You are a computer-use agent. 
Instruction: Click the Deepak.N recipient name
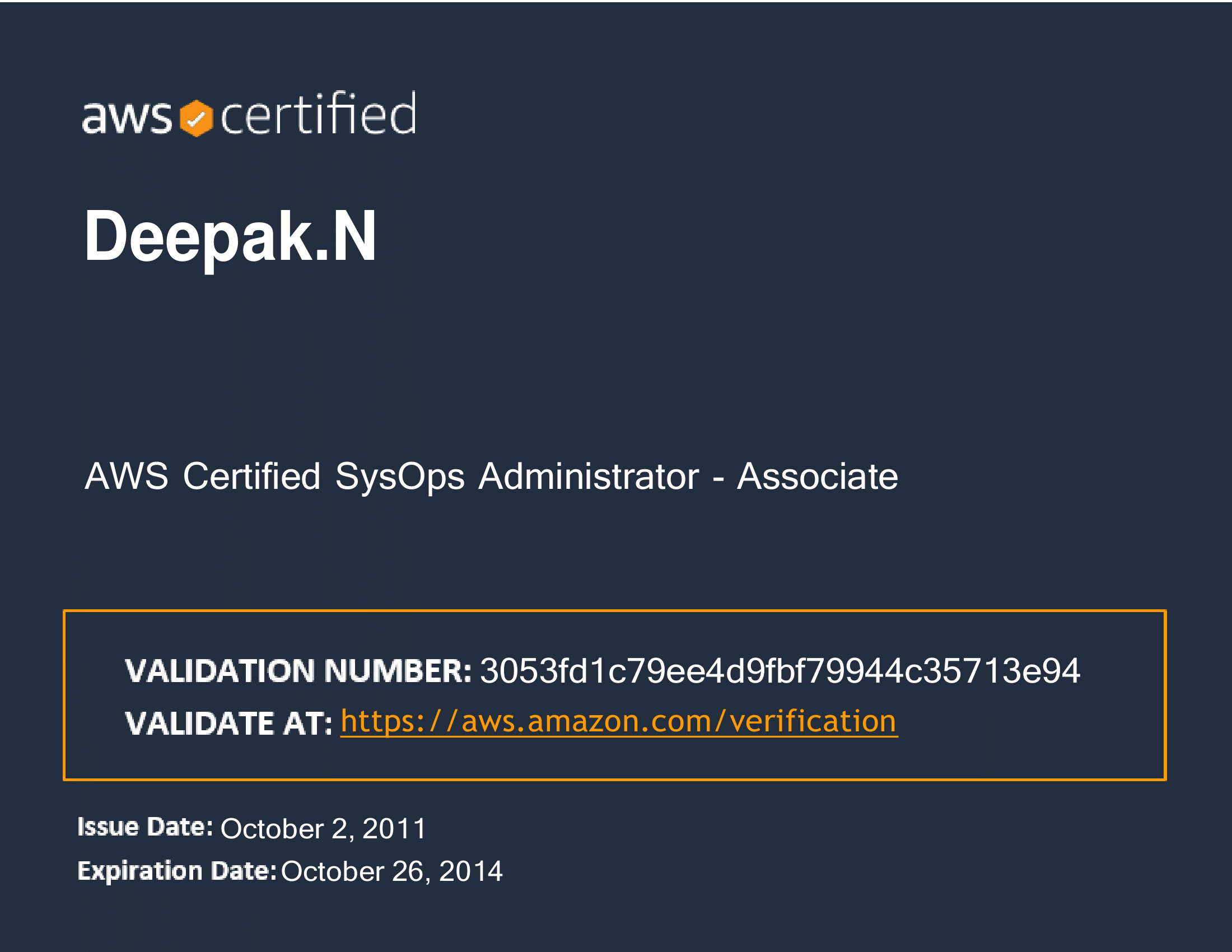(230, 236)
